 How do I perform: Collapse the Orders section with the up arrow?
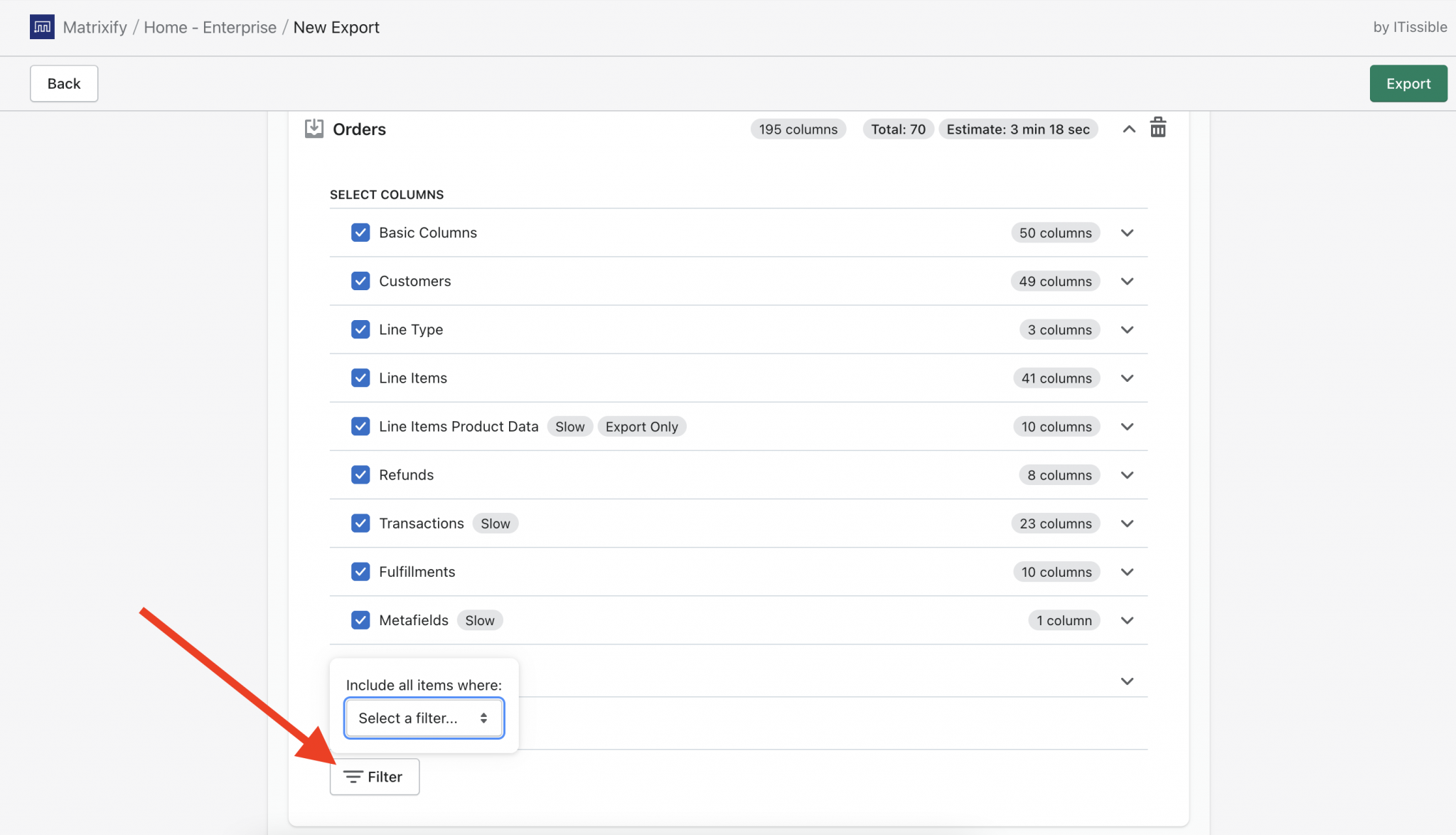(x=1128, y=129)
